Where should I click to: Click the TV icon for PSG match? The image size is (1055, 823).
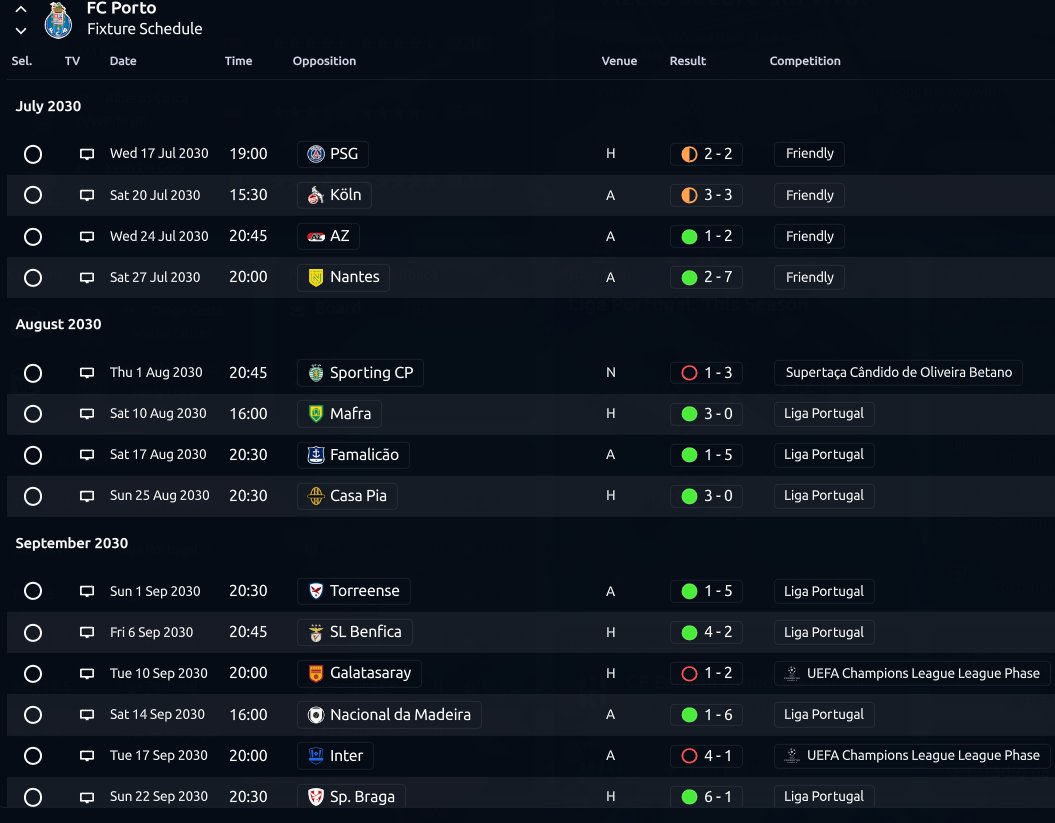click(87, 154)
